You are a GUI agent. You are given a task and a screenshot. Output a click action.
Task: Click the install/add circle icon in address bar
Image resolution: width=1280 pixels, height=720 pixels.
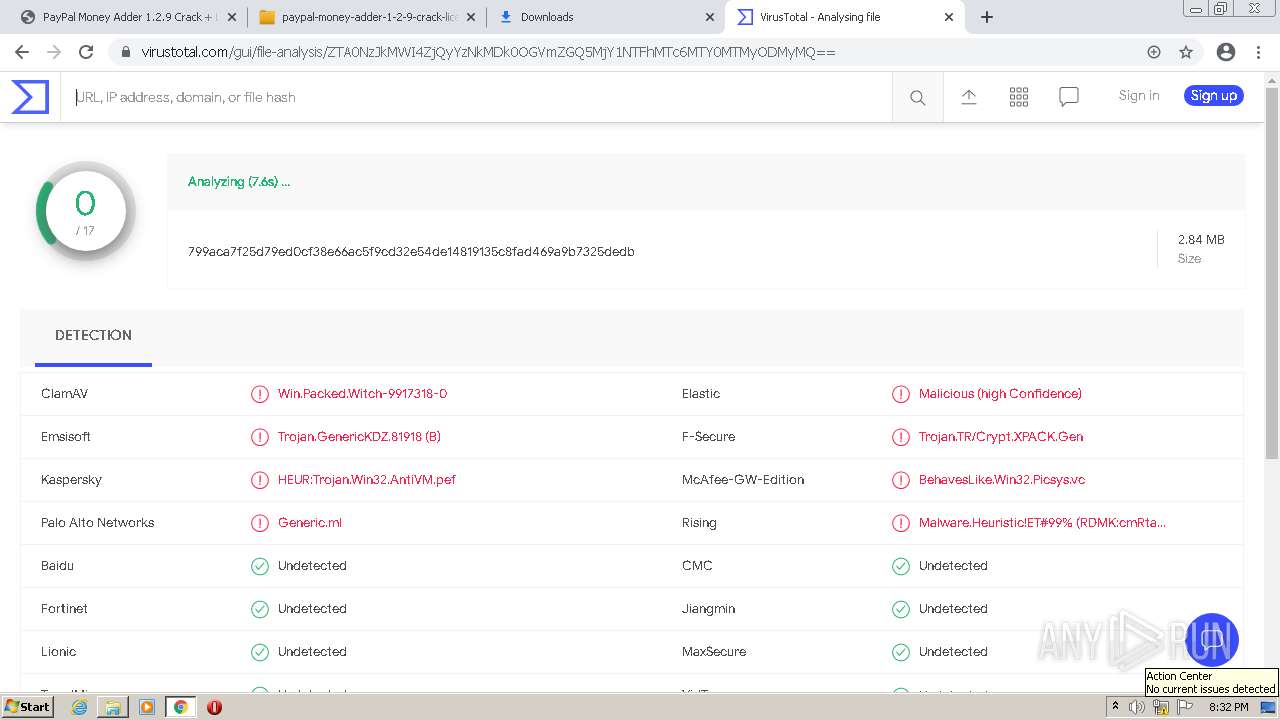pyautogui.click(x=1154, y=52)
